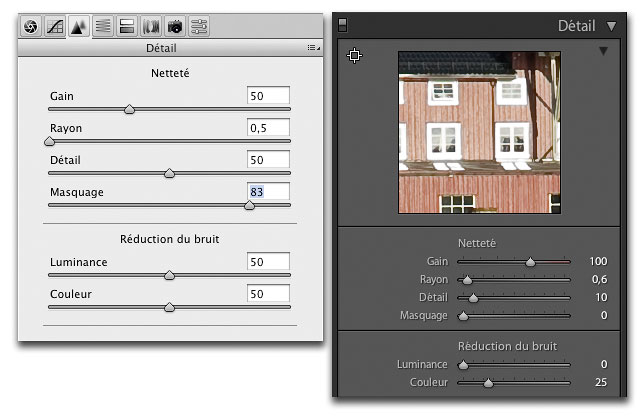Open the Basic (aperture) tab in Camera Raw

[31, 27]
